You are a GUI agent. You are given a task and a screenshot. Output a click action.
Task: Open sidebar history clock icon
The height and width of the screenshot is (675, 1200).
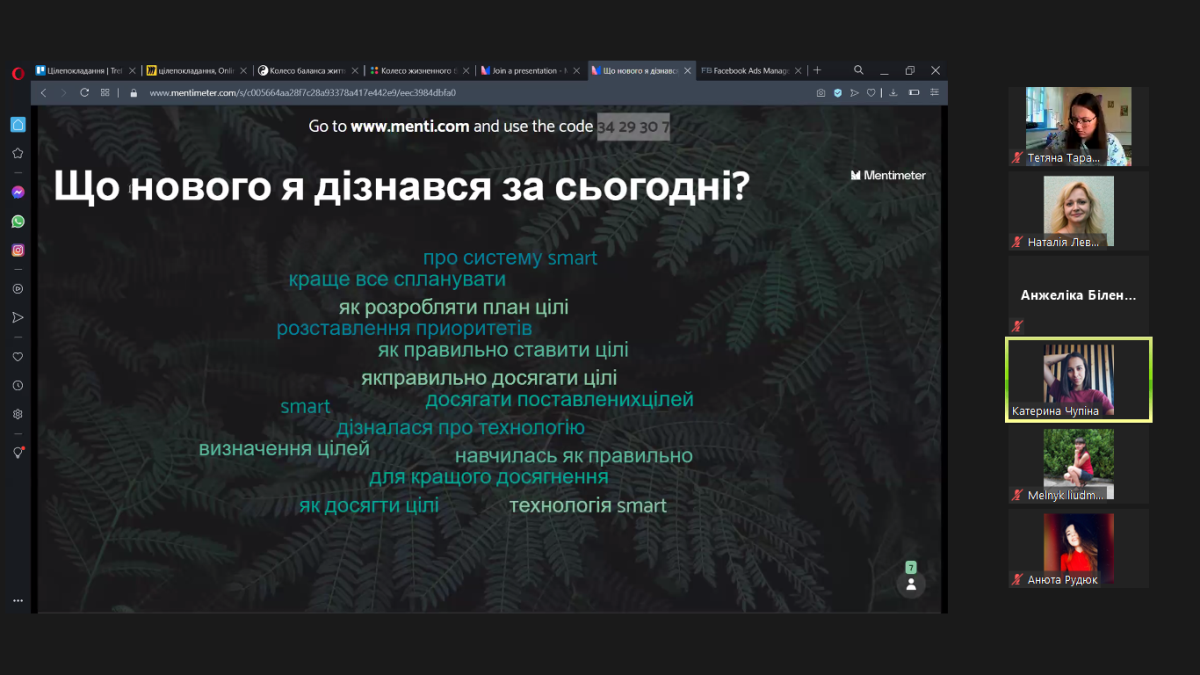coord(18,385)
